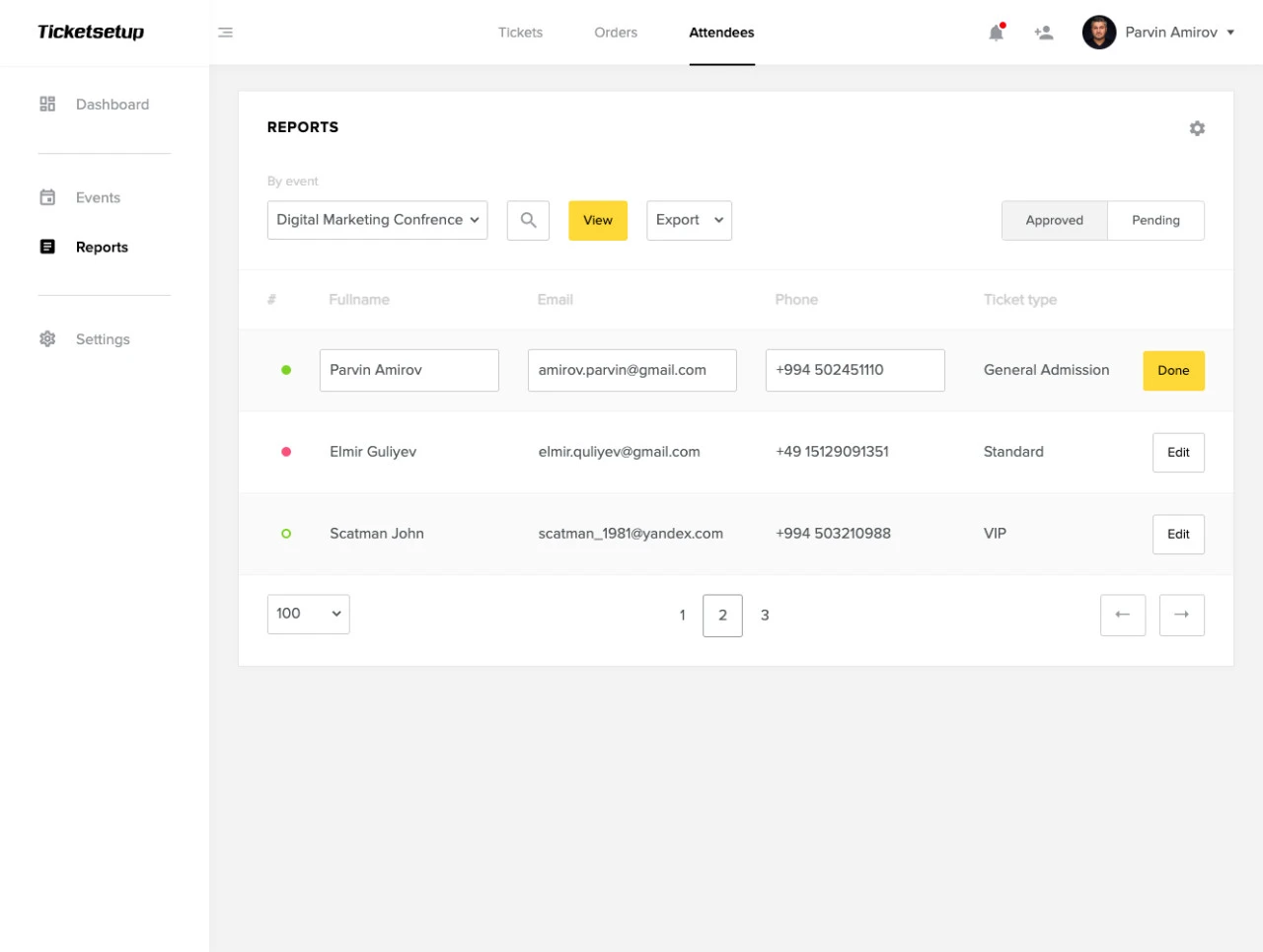Collapse the sidebar with hamburger icon
This screenshot has width=1263, height=952.
click(x=226, y=32)
